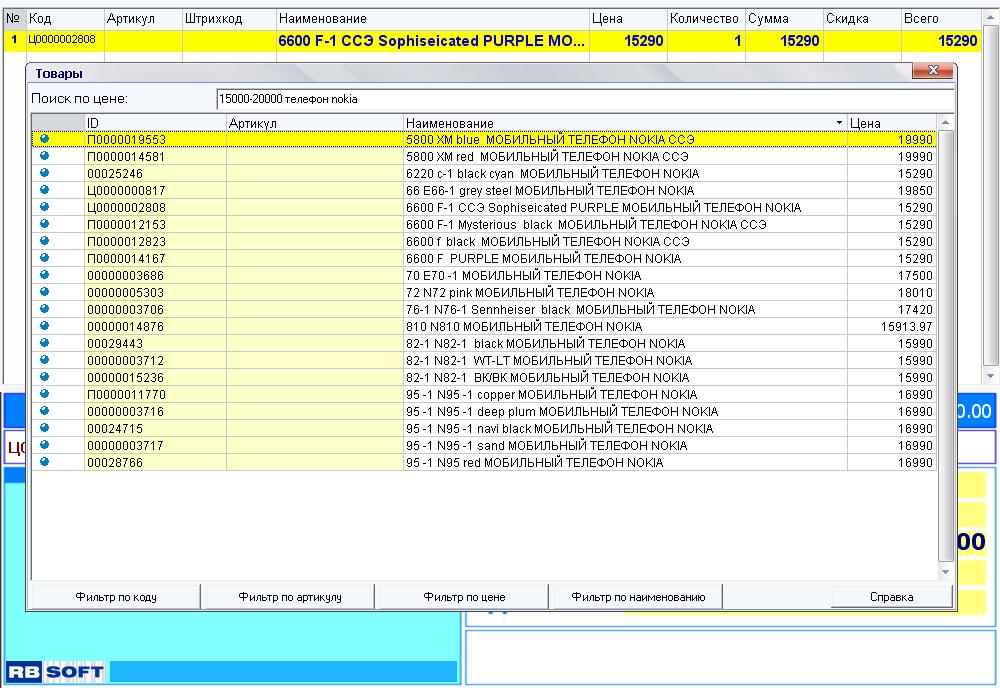1000x688 pixels.
Task: Click the RB SOFT logo
Action: pyautogui.click(x=55, y=672)
